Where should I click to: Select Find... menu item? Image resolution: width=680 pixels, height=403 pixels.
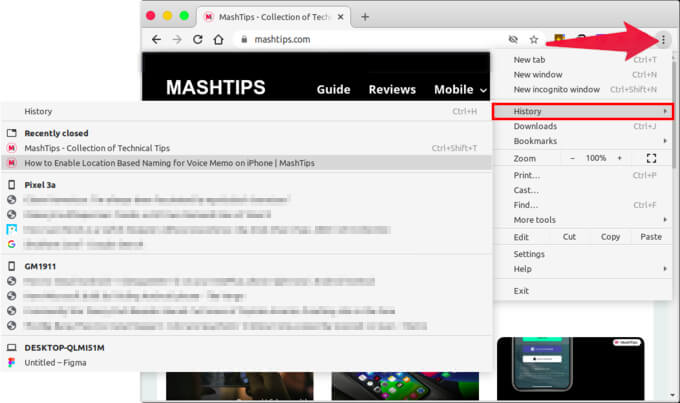click(x=583, y=205)
